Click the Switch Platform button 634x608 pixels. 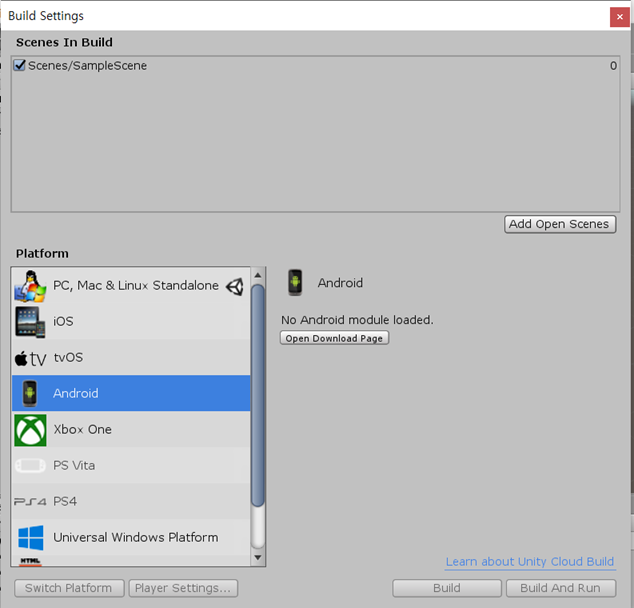(x=69, y=588)
